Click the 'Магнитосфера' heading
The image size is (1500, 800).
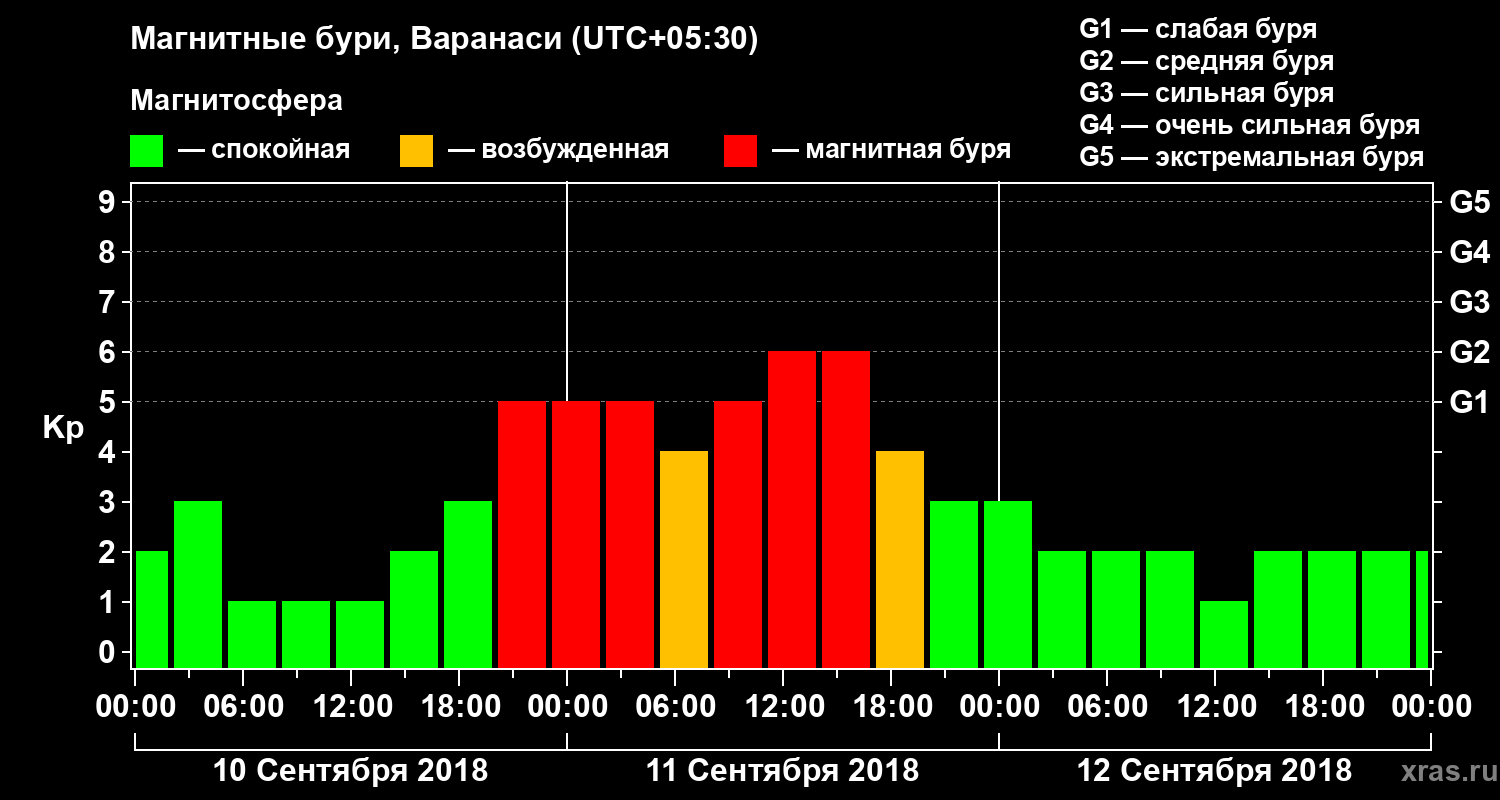[236, 101]
